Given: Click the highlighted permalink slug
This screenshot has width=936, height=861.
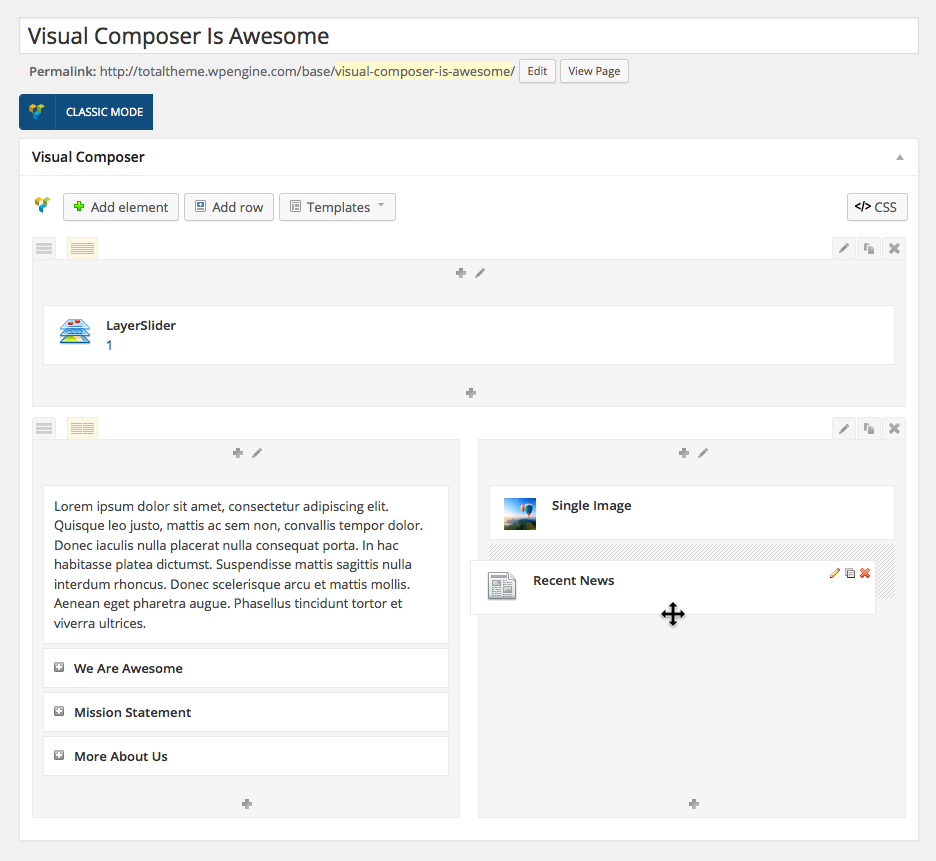Looking at the screenshot, I should 424,71.
